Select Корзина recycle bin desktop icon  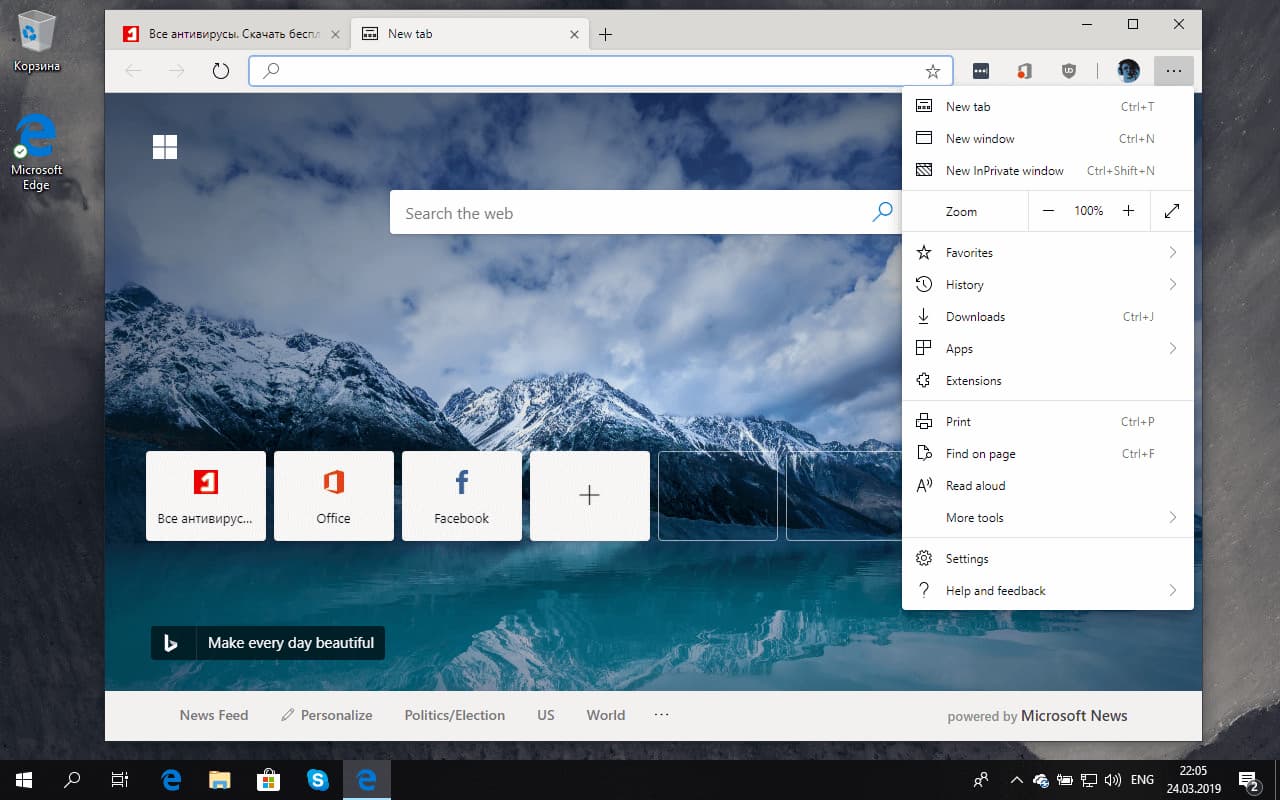pyautogui.click(x=37, y=42)
